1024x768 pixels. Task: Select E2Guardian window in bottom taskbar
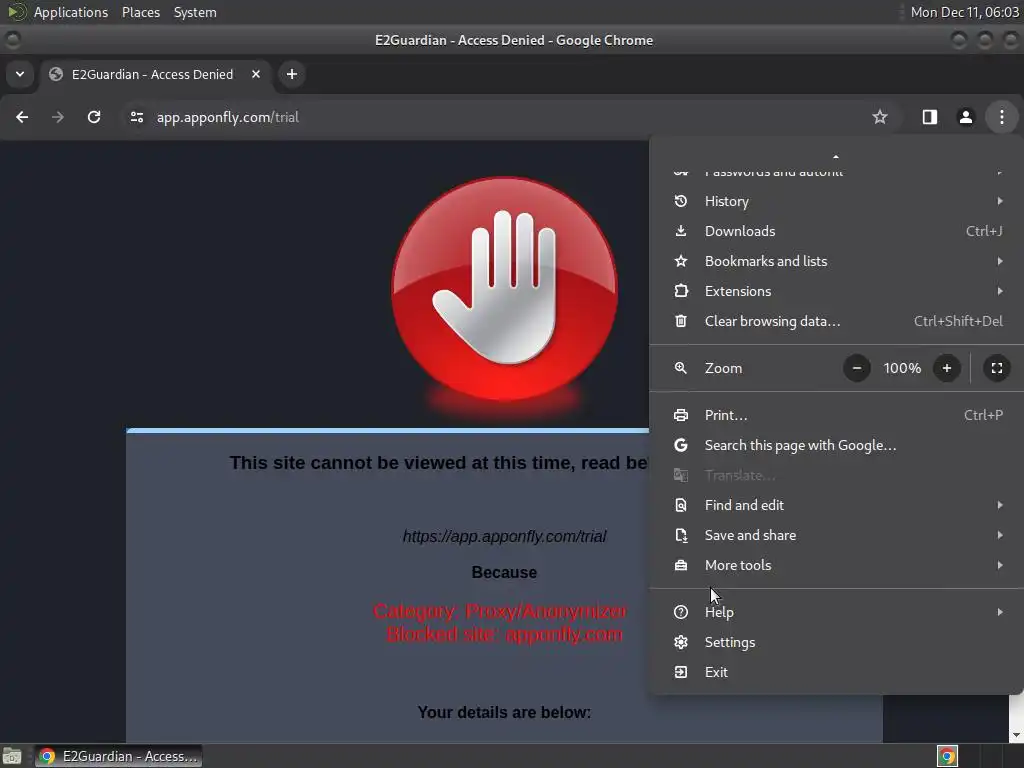click(x=118, y=756)
